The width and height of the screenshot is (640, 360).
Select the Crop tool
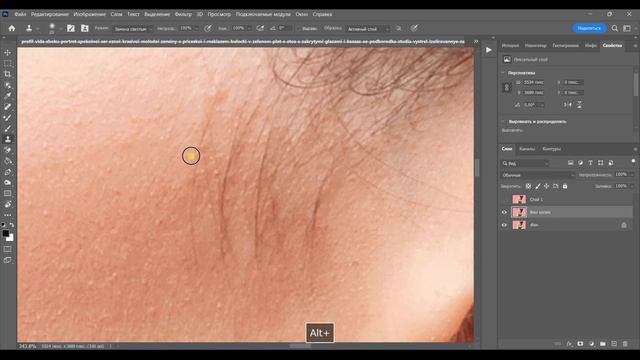(7, 74)
